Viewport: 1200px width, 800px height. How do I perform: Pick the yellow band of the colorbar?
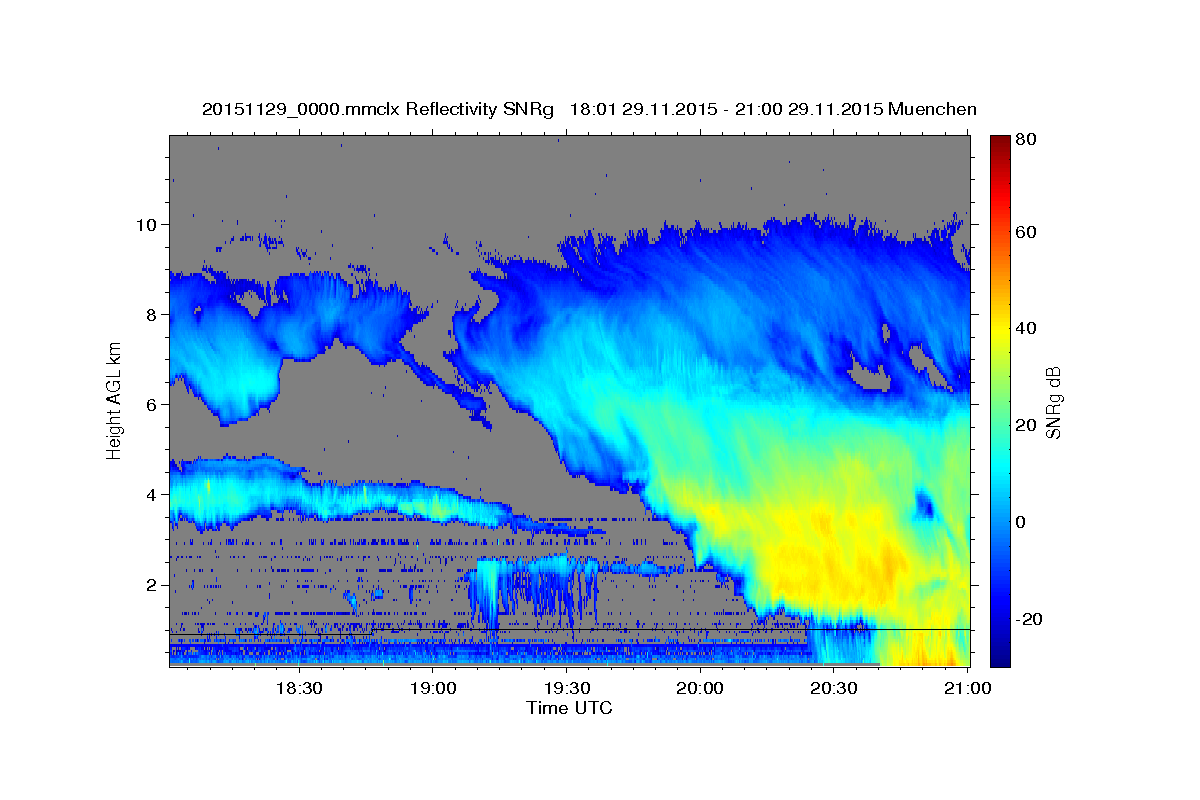[x=1000, y=330]
